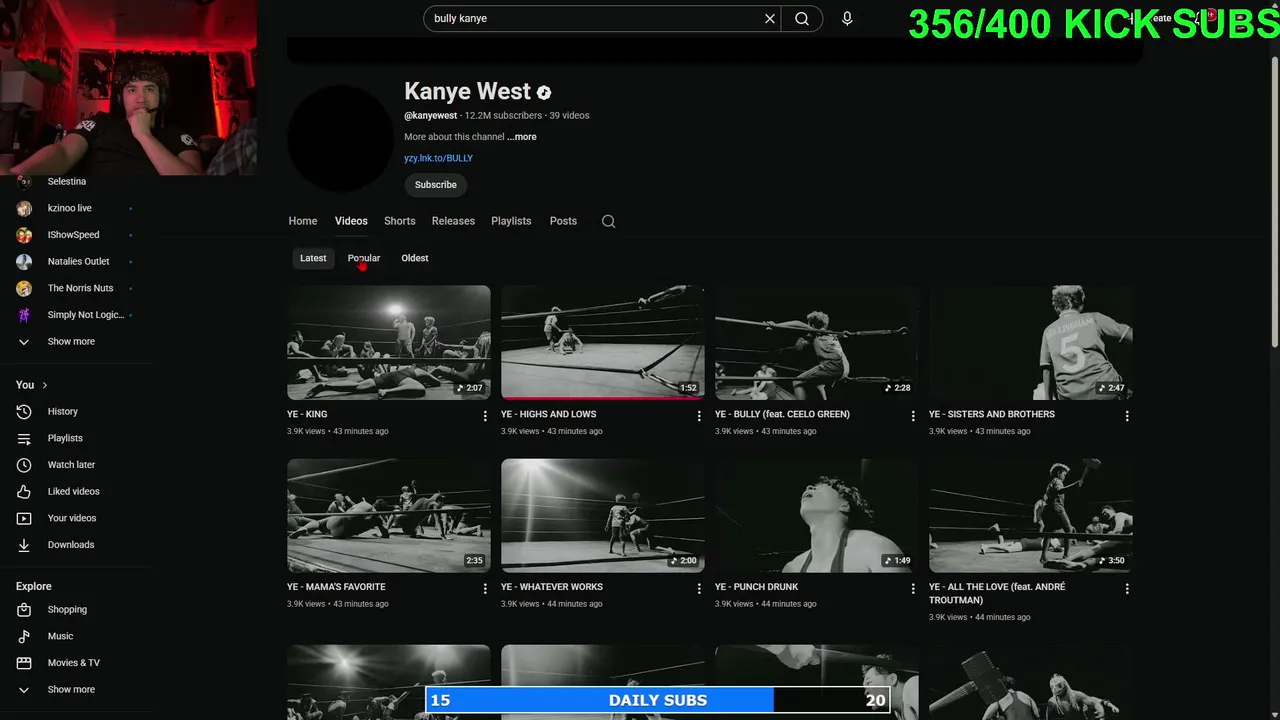Open options menu for YE - MAMA'S FAVORITE
1280x720 pixels.
tap(485, 589)
